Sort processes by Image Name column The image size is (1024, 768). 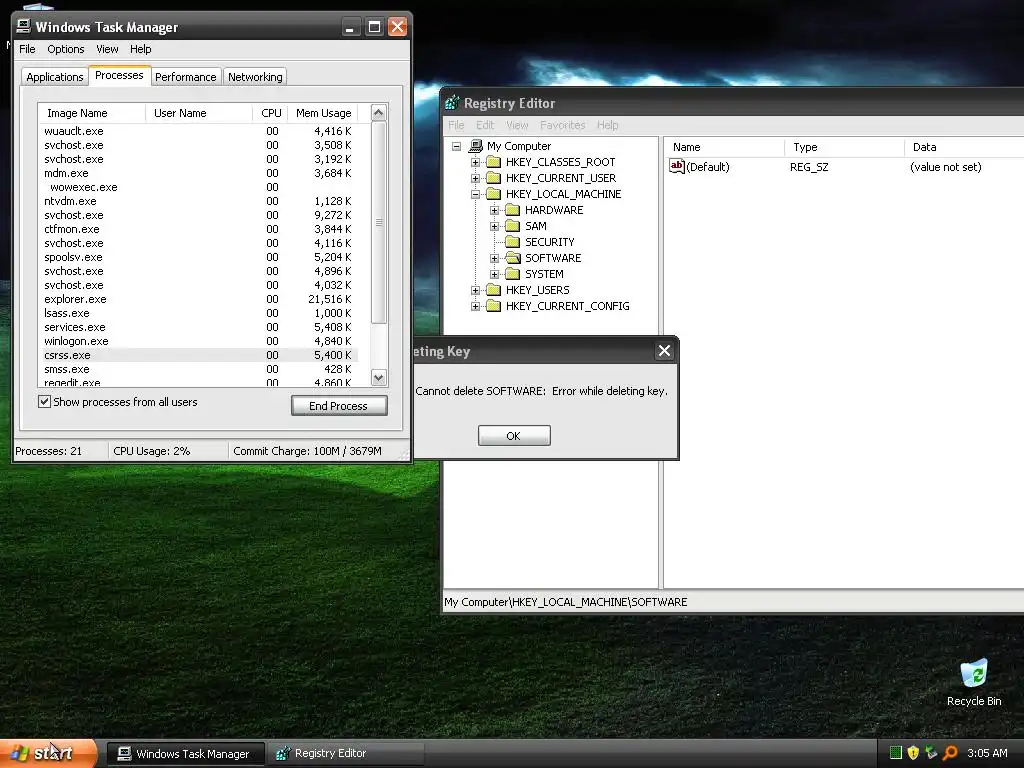91,113
